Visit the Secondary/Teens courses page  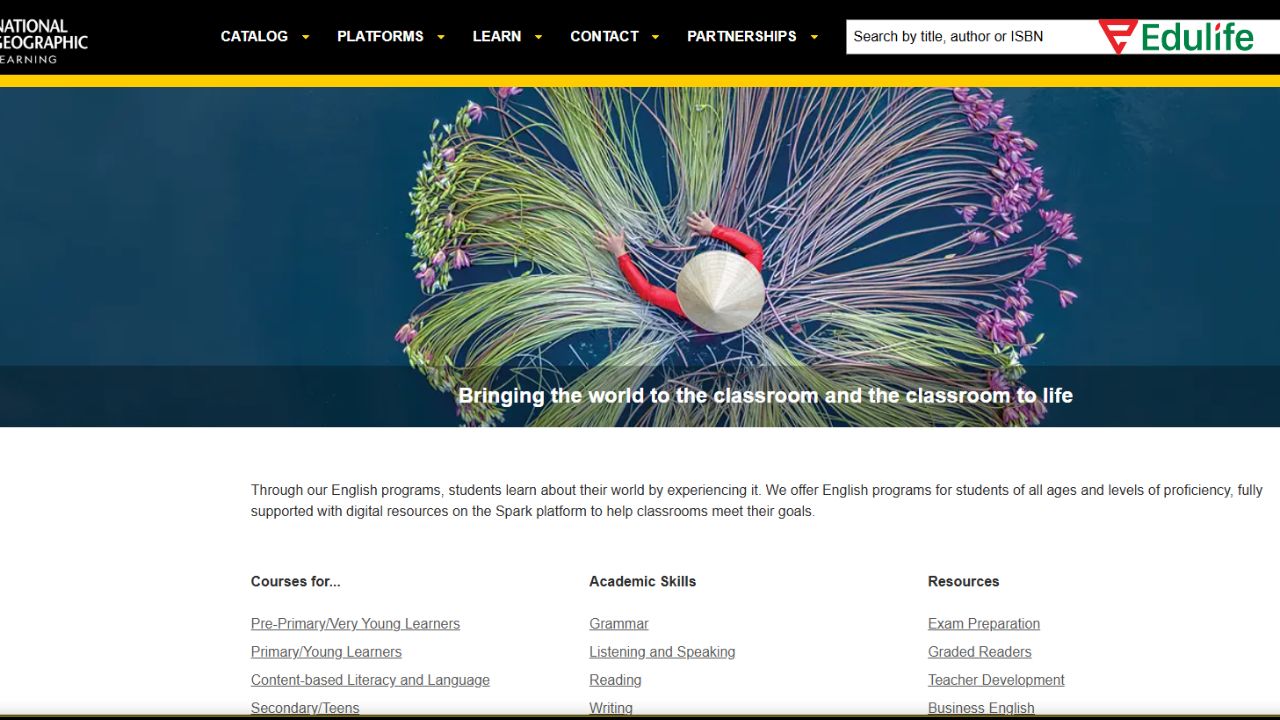point(304,707)
